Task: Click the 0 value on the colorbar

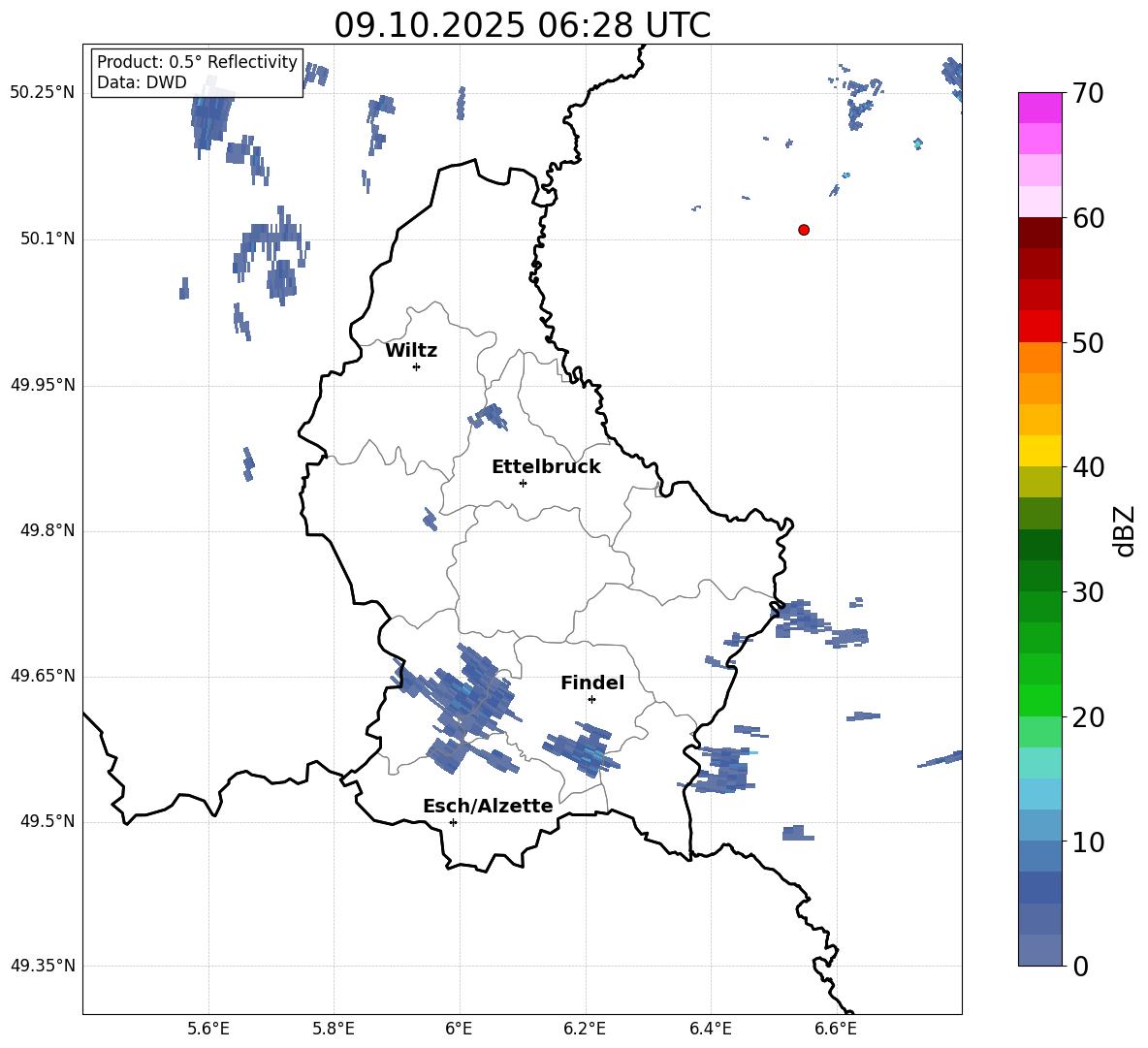Action: coord(1081,967)
